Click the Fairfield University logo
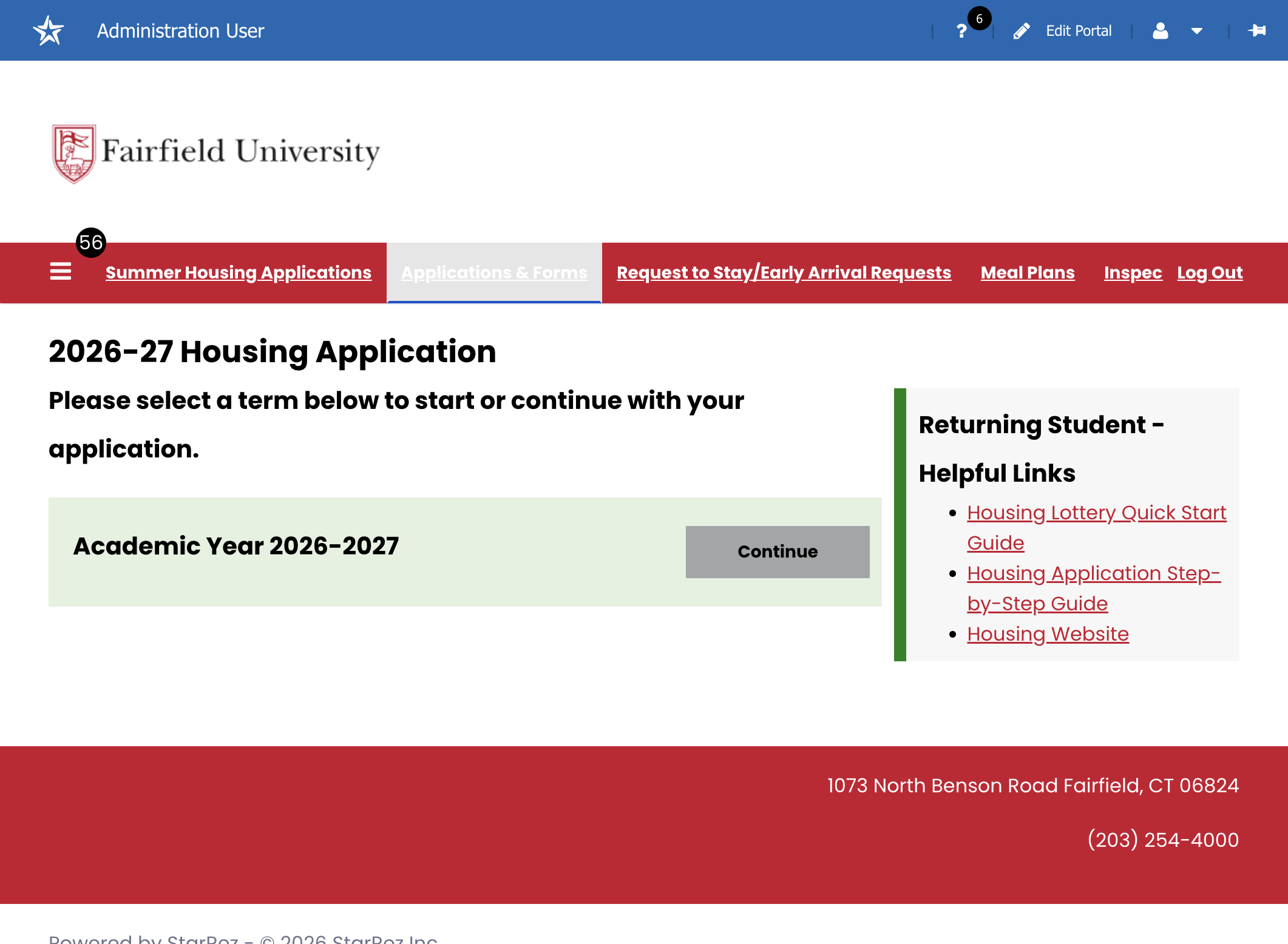 (216, 153)
